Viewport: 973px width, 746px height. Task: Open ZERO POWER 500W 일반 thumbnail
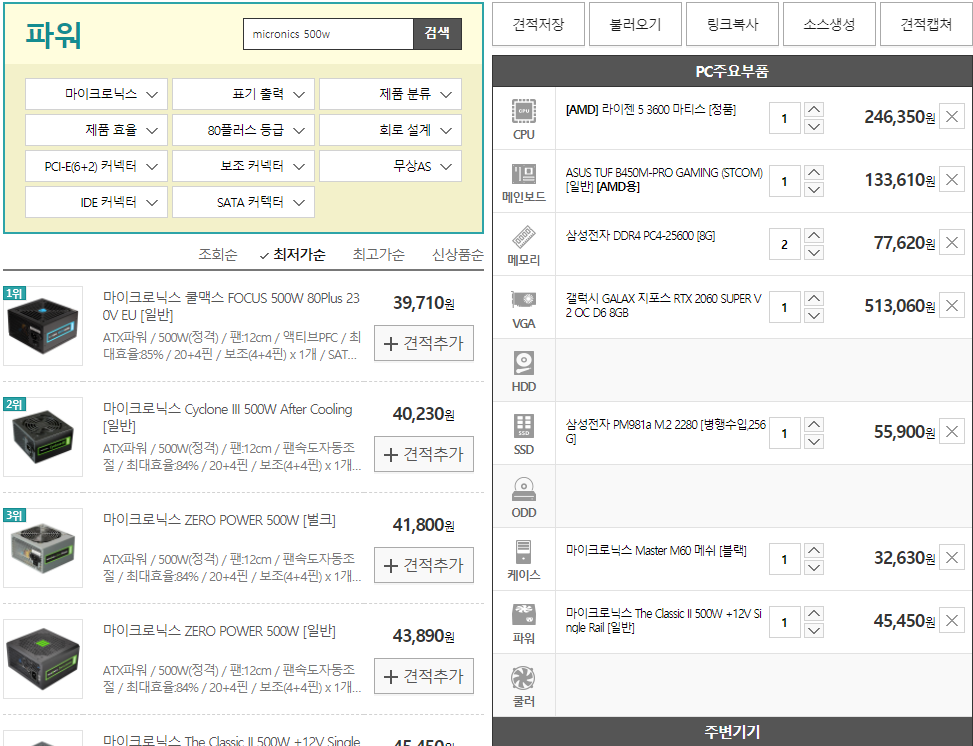(43, 659)
